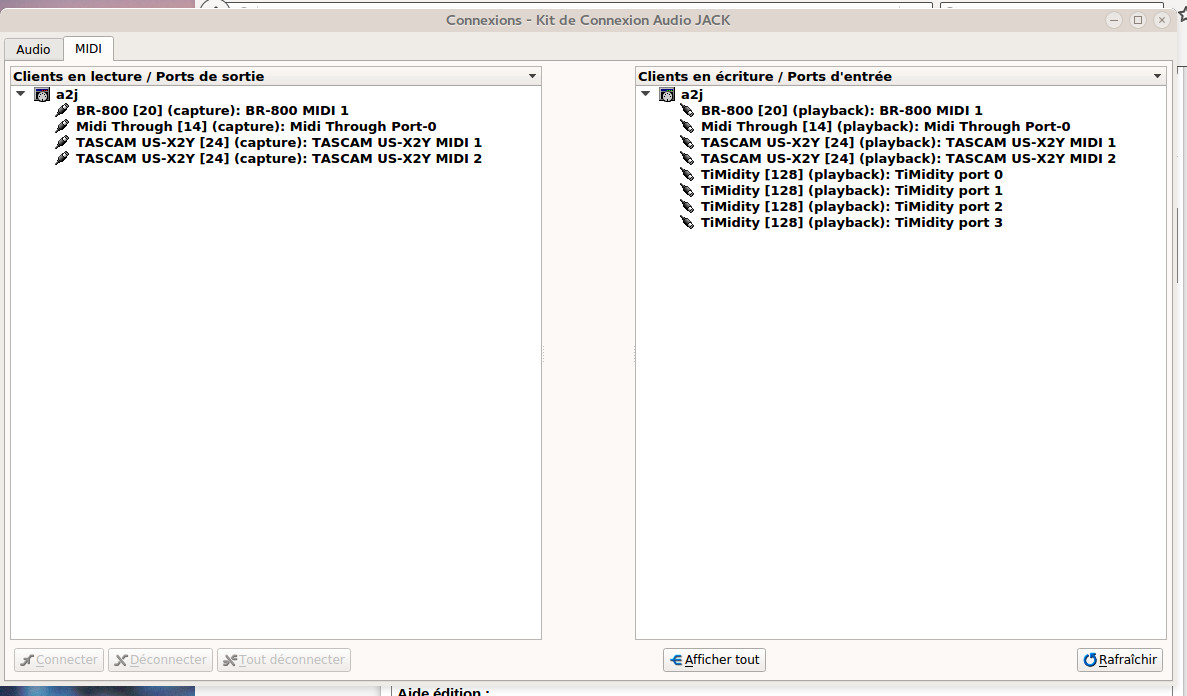Minimize the Connexions window
Screen dimensions: 1187x696
point(1114,20)
